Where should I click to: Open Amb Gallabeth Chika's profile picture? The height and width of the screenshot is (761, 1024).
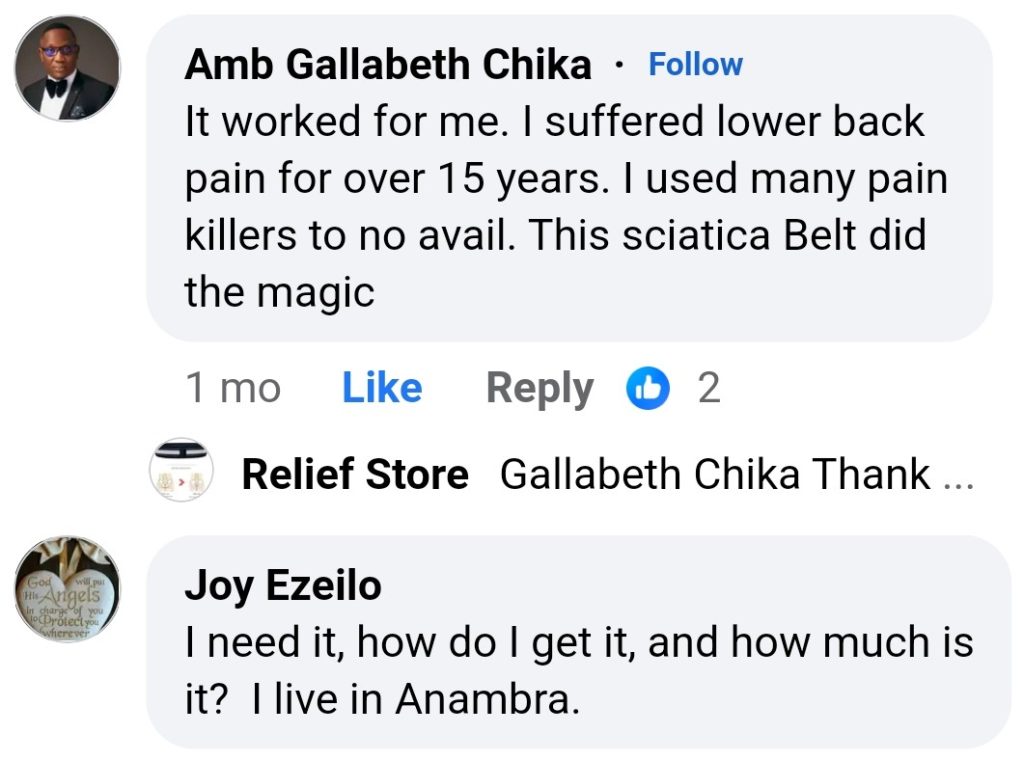(x=67, y=69)
